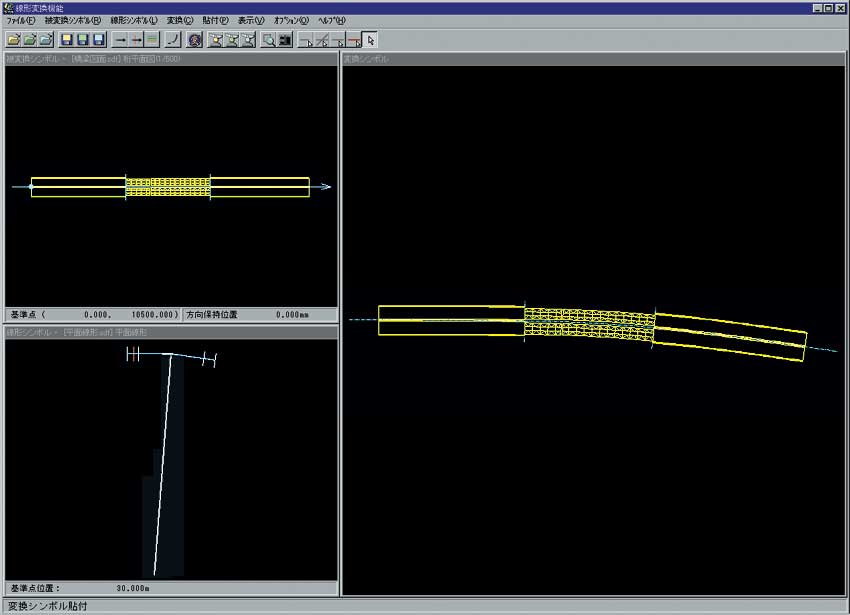Click the round globe conversion icon
The image size is (850, 615).
(195, 40)
